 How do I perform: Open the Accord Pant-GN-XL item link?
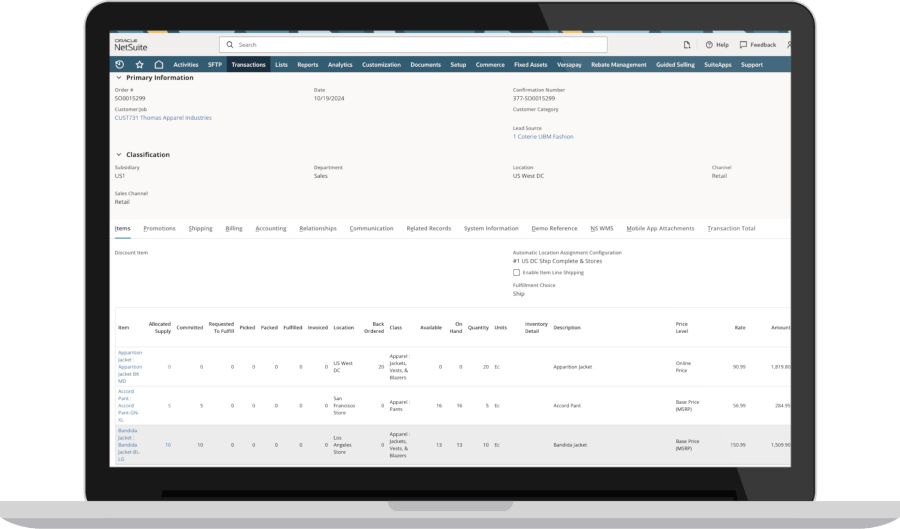(129, 406)
